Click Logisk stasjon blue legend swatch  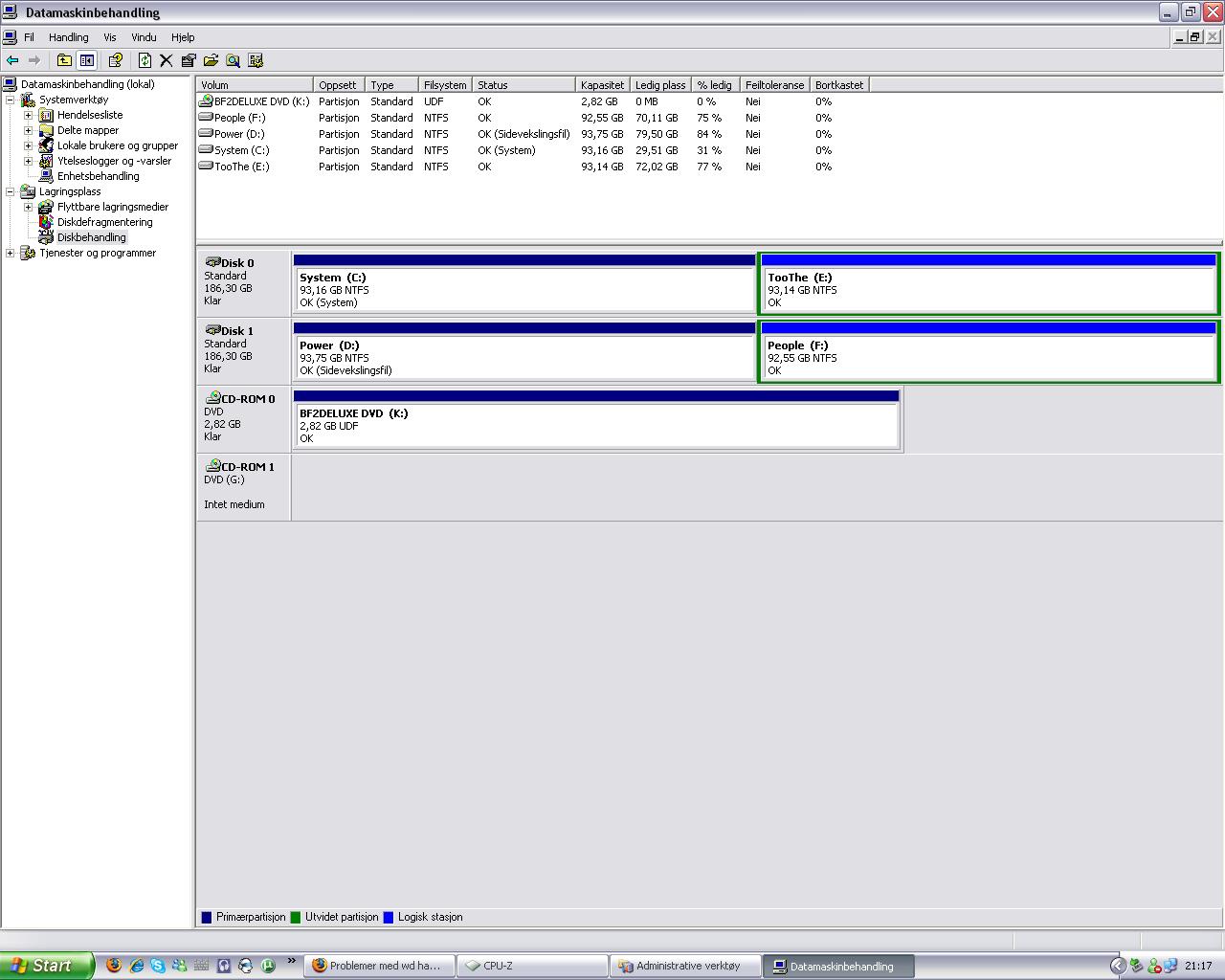[389, 917]
